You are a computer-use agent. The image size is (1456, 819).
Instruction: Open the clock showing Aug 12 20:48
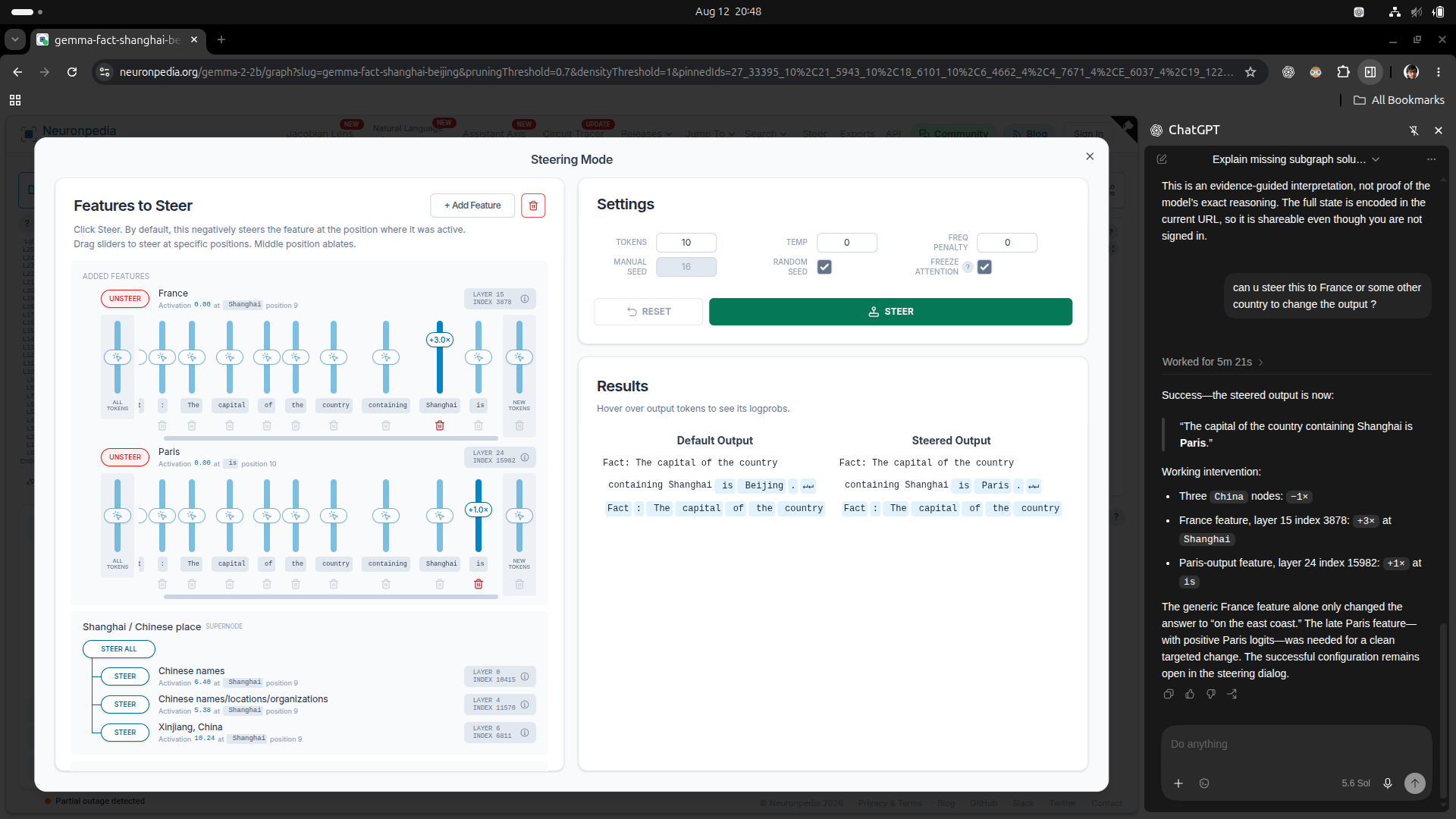point(728,11)
